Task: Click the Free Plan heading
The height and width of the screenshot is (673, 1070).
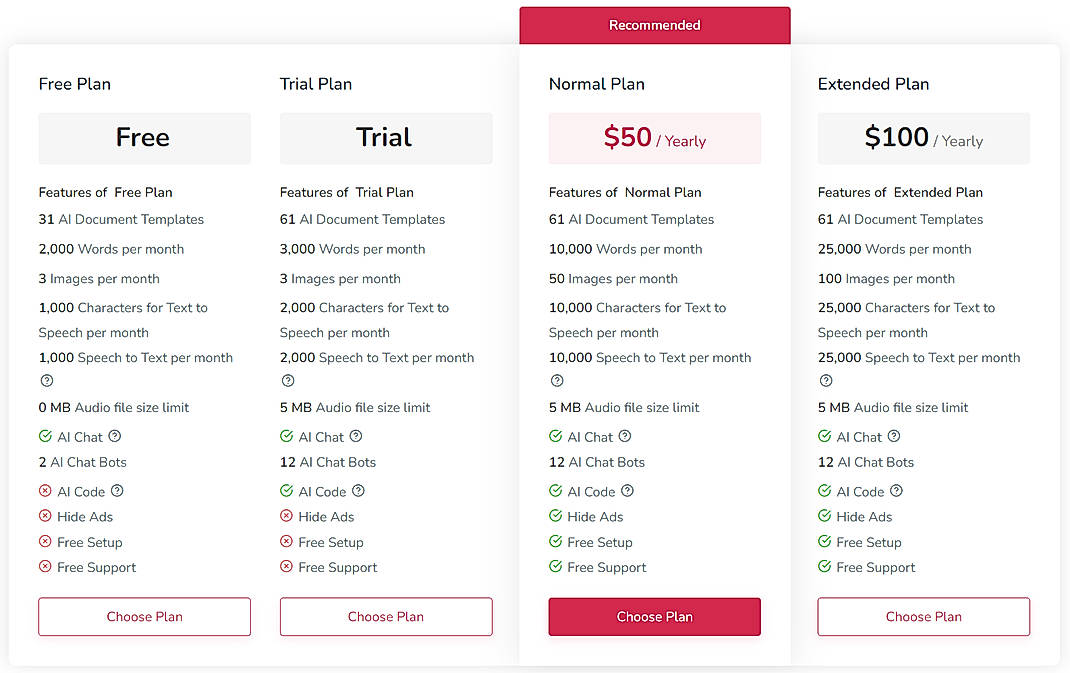Action: [x=74, y=84]
